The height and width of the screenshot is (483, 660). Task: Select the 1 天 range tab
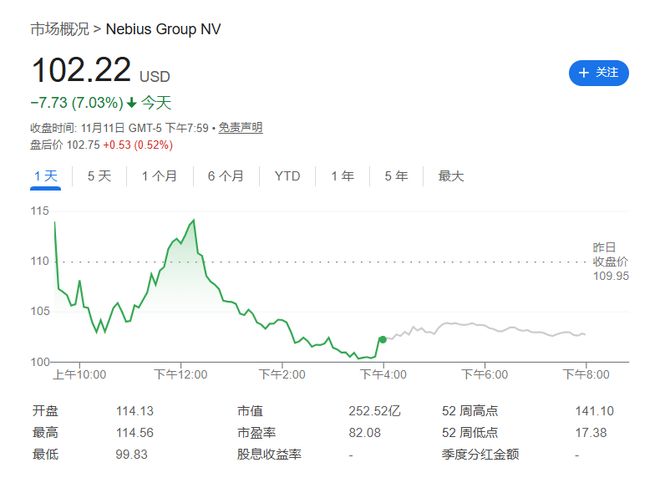[46, 176]
